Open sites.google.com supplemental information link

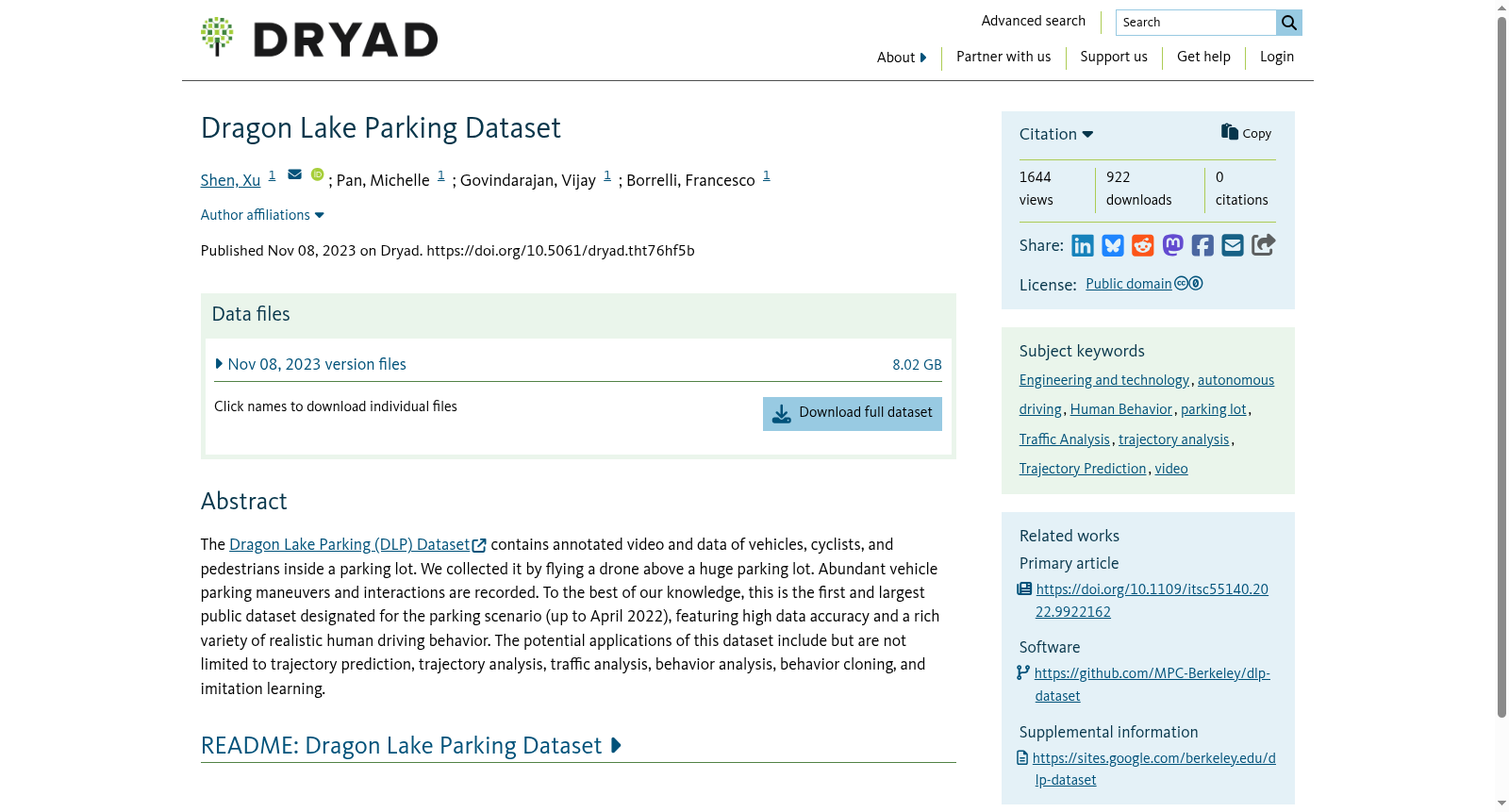click(1153, 769)
